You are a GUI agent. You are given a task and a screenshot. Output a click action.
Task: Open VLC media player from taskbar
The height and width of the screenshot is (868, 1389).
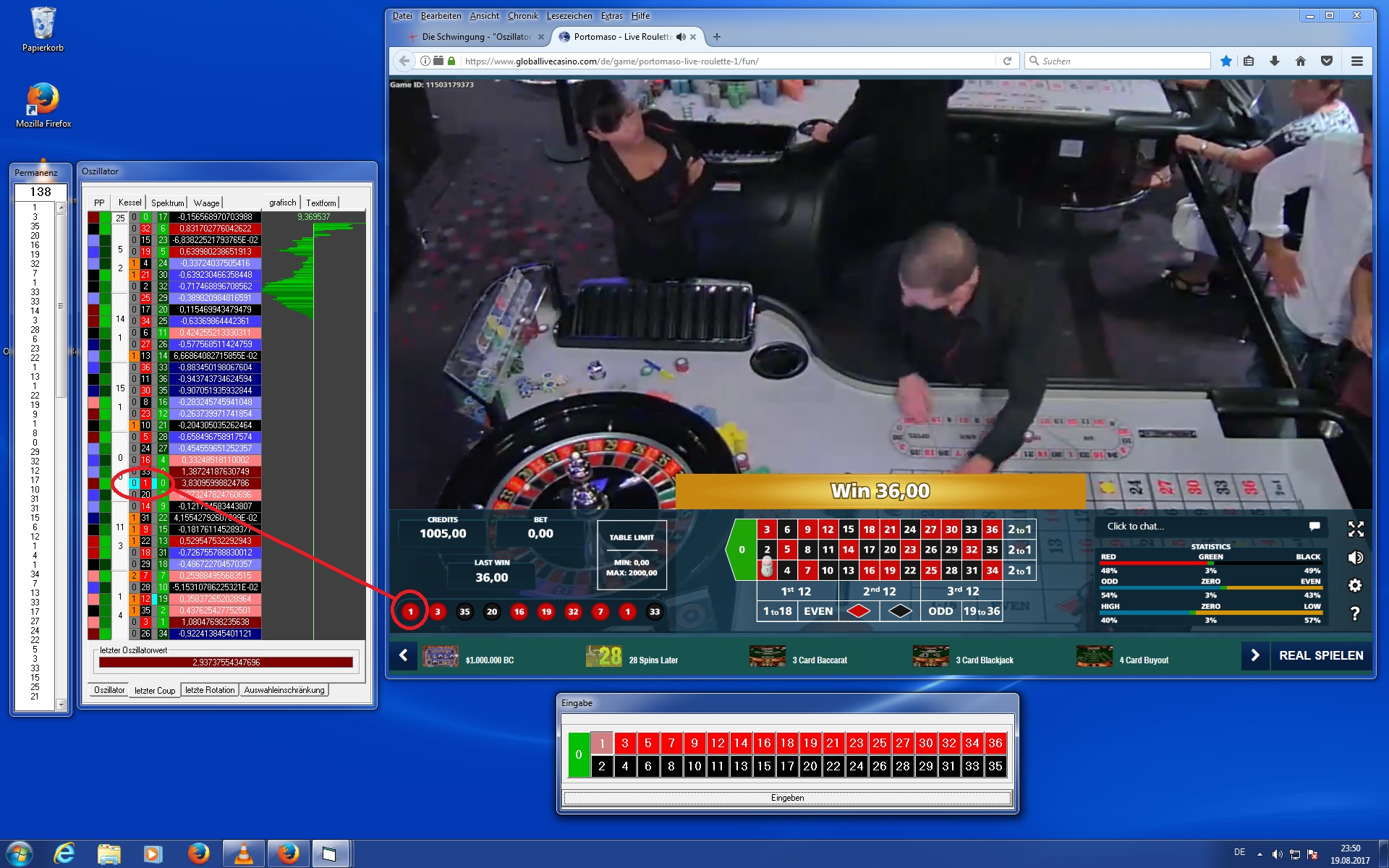244,854
